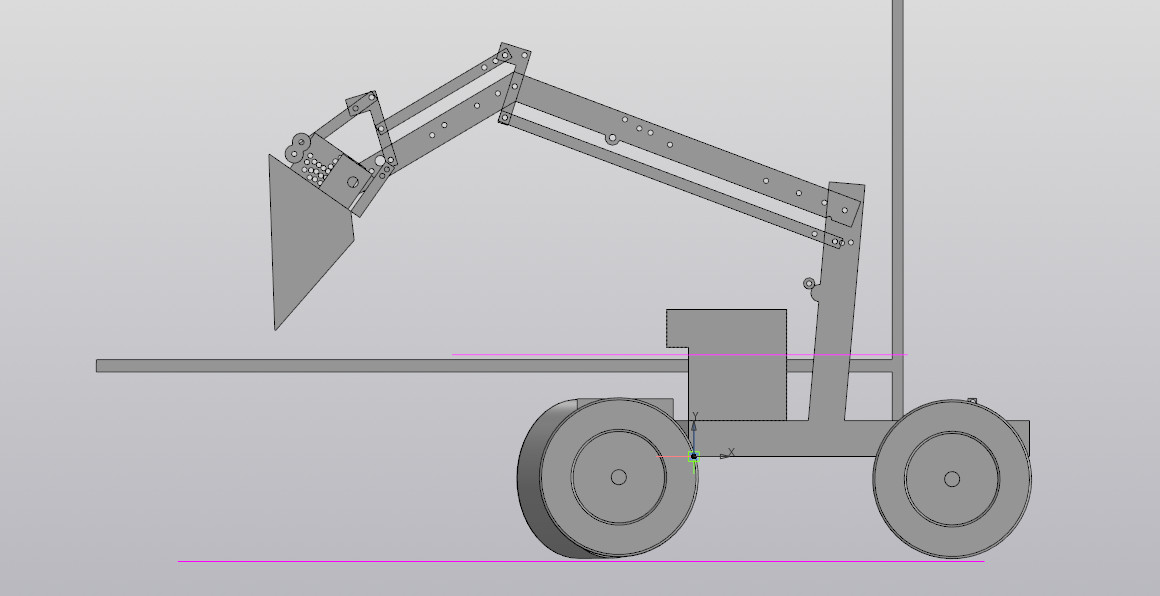This screenshot has width=1160, height=596.
Task: Select the elbow joint plate at boom top
Action: [x=513, y=85]
